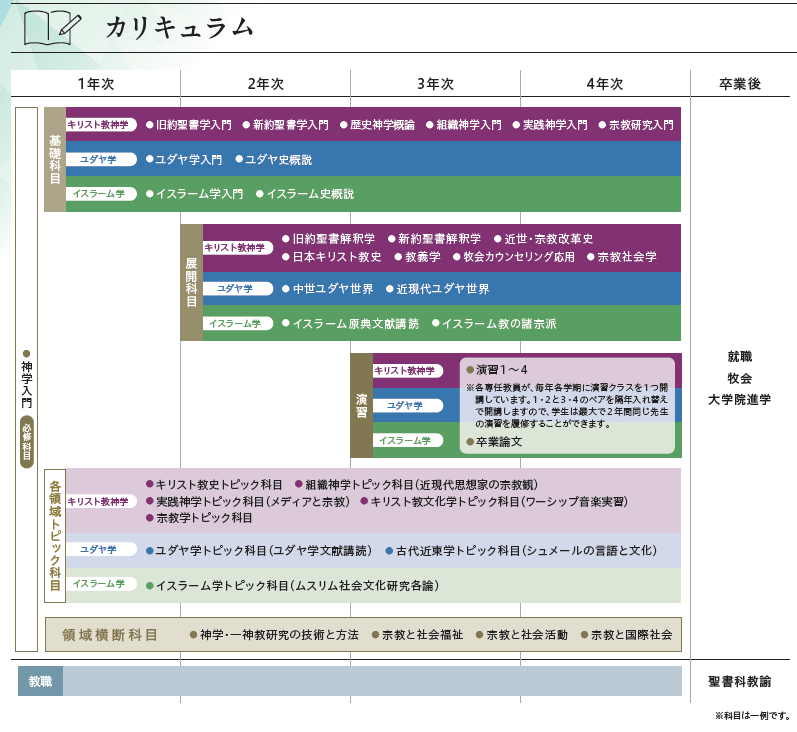Click 実践神学入門 course
Viewport: 797px width, 732px height.
(550, 125)
